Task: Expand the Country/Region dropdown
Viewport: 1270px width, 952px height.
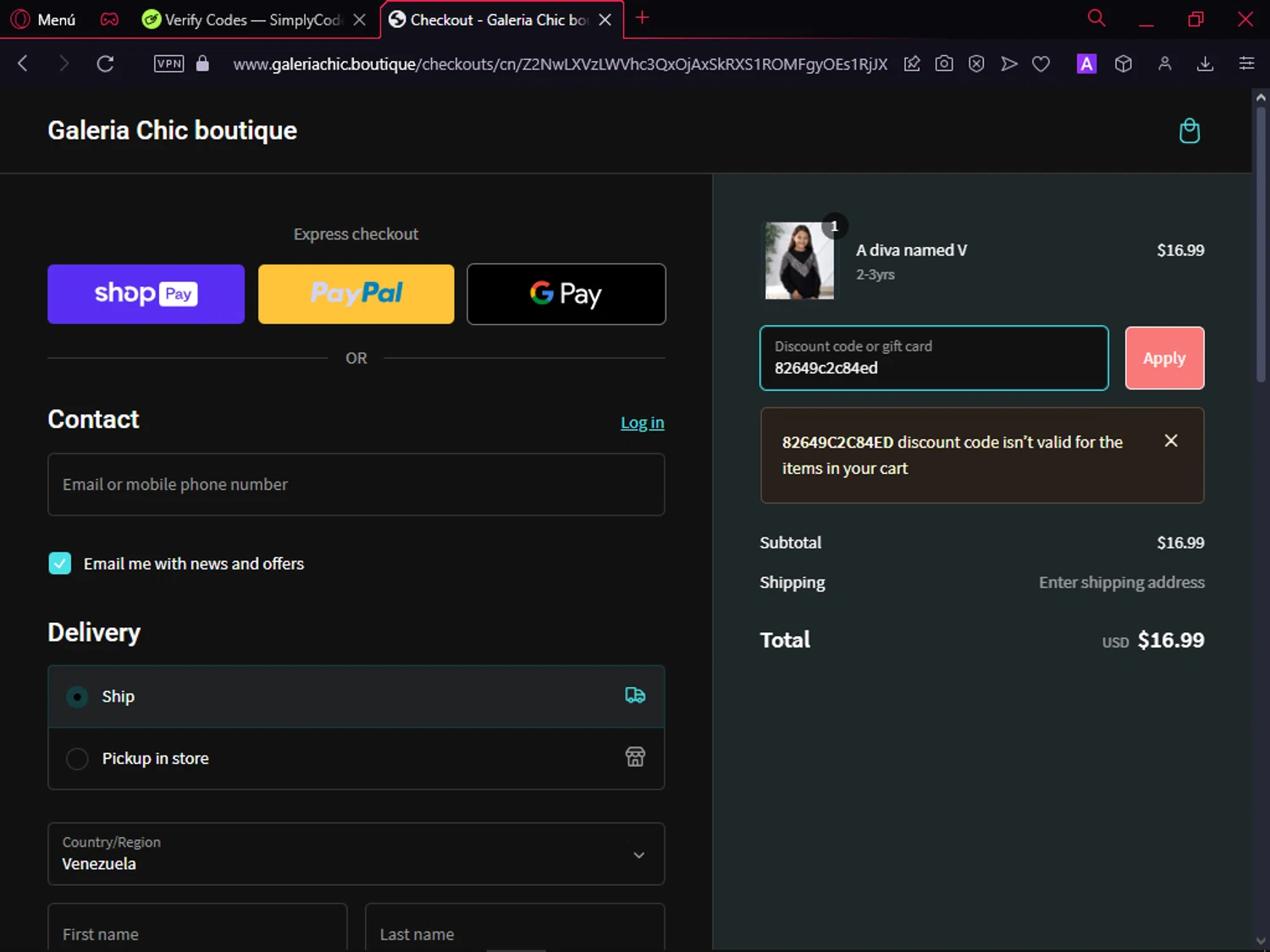Action: (356, 854)
